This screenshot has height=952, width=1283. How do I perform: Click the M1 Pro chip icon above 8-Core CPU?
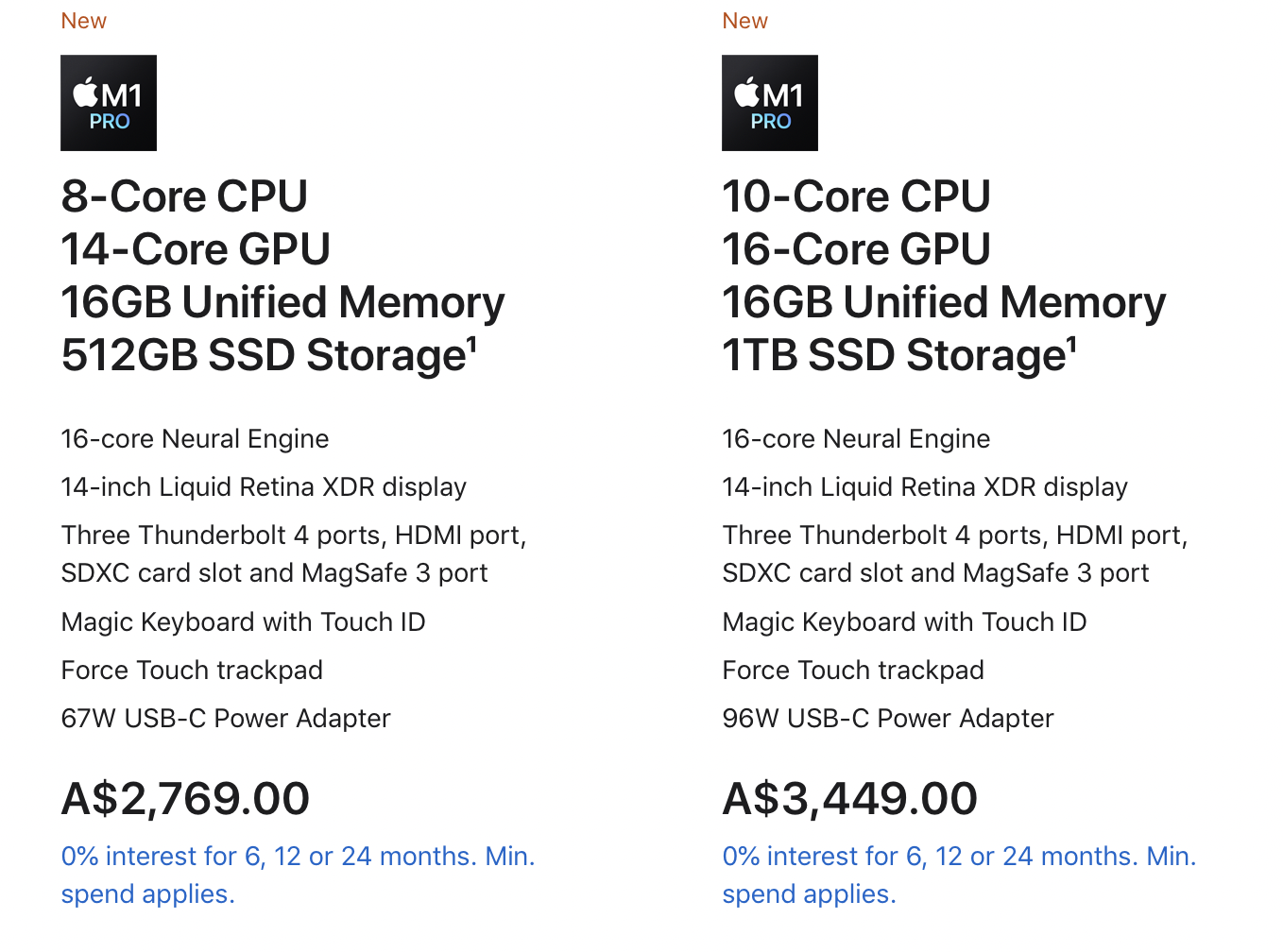109,103
